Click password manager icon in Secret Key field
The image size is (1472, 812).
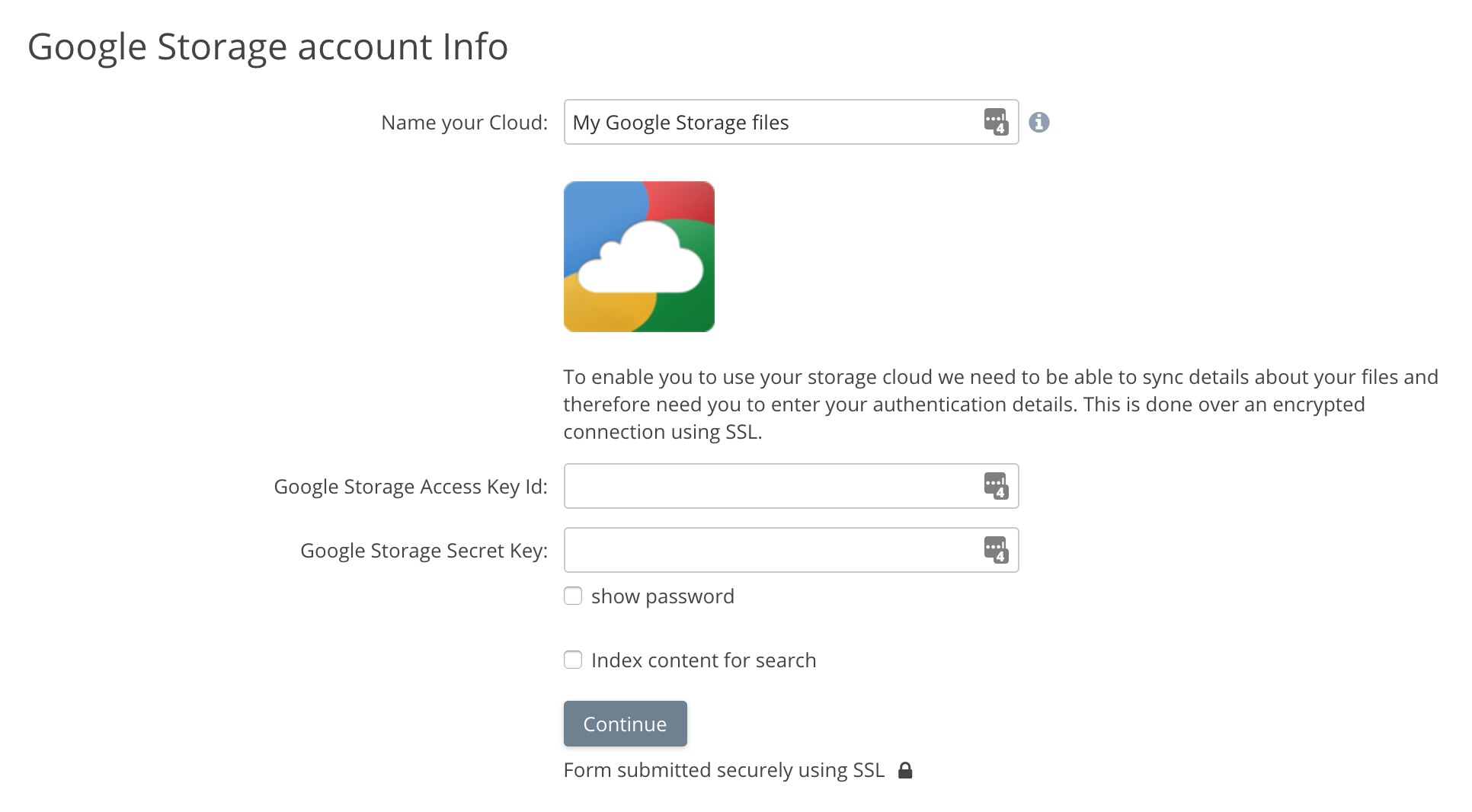click(995, 550)
